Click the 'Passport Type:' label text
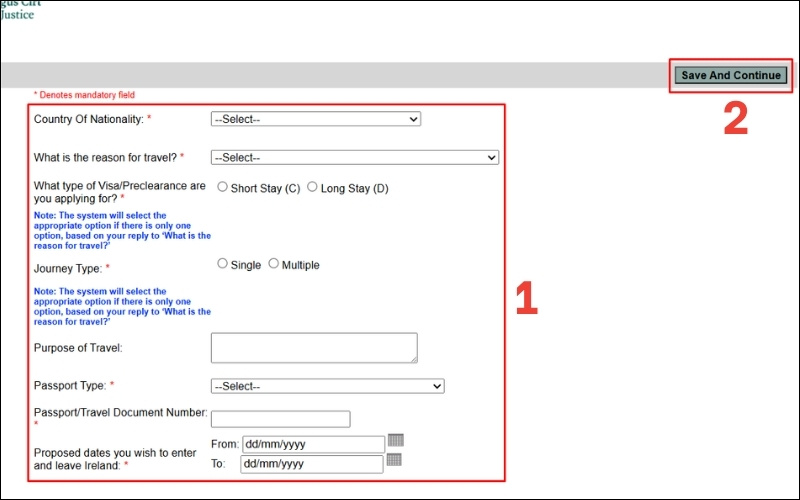Screen dimensions: 800x500 click(70, 385)
